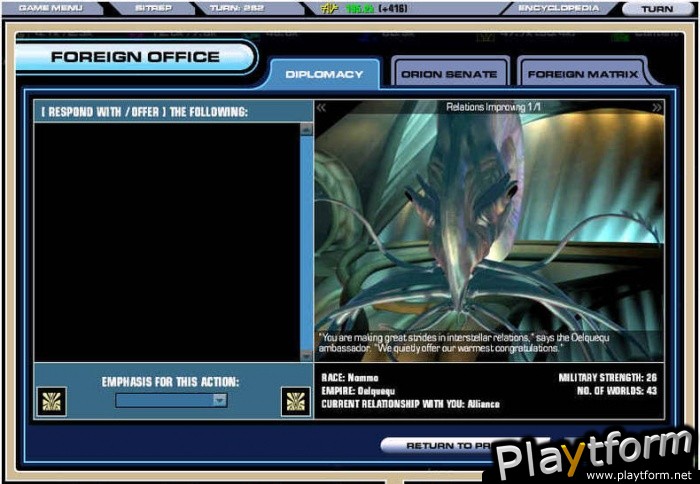The height and width of the screenshot is (484, 700).
Task: Click the Race: Nommo text
Action: (350, 378)
